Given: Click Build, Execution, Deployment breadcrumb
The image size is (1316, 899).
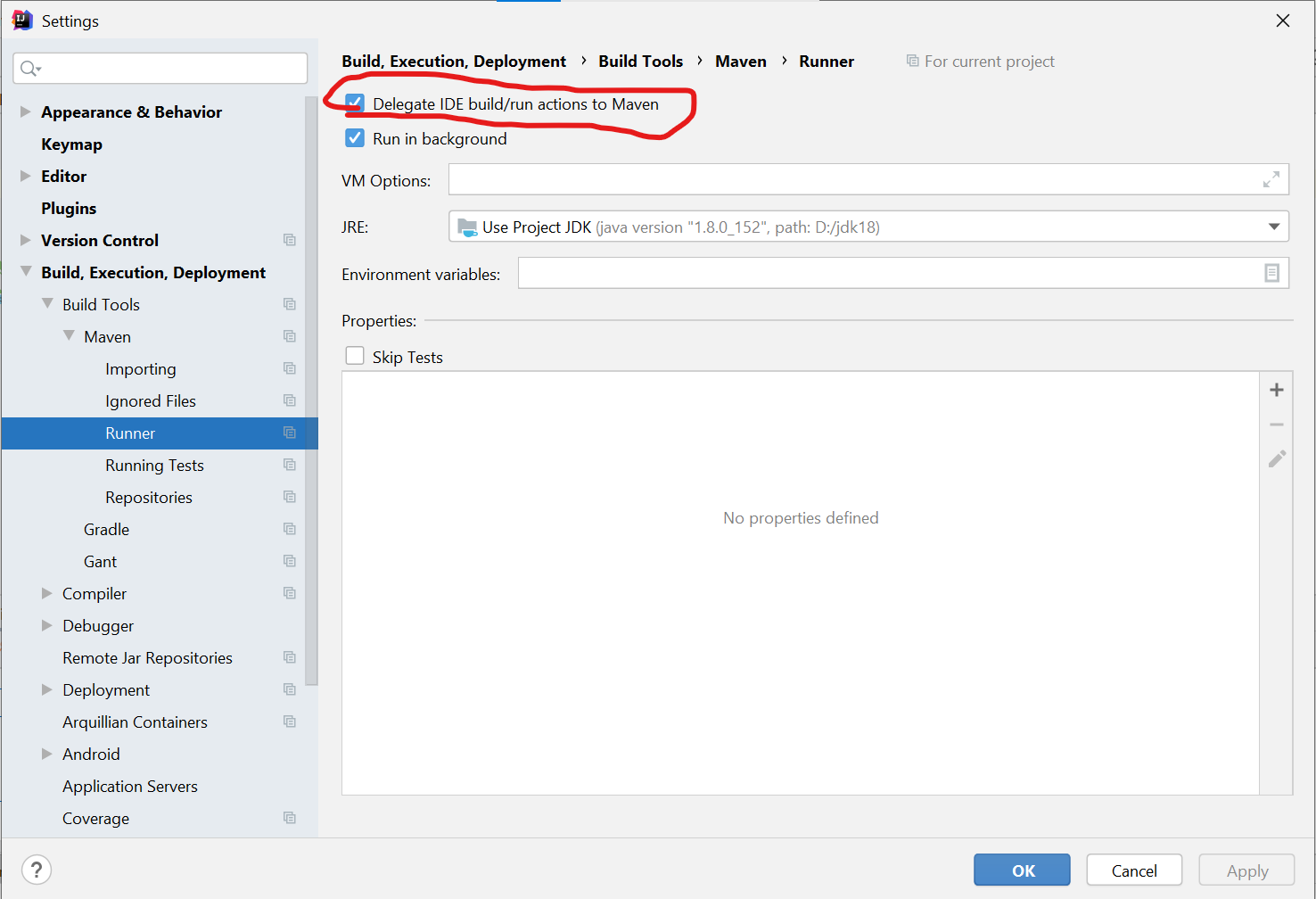Looking at the screenshot, I should click(x=454, y=61).
